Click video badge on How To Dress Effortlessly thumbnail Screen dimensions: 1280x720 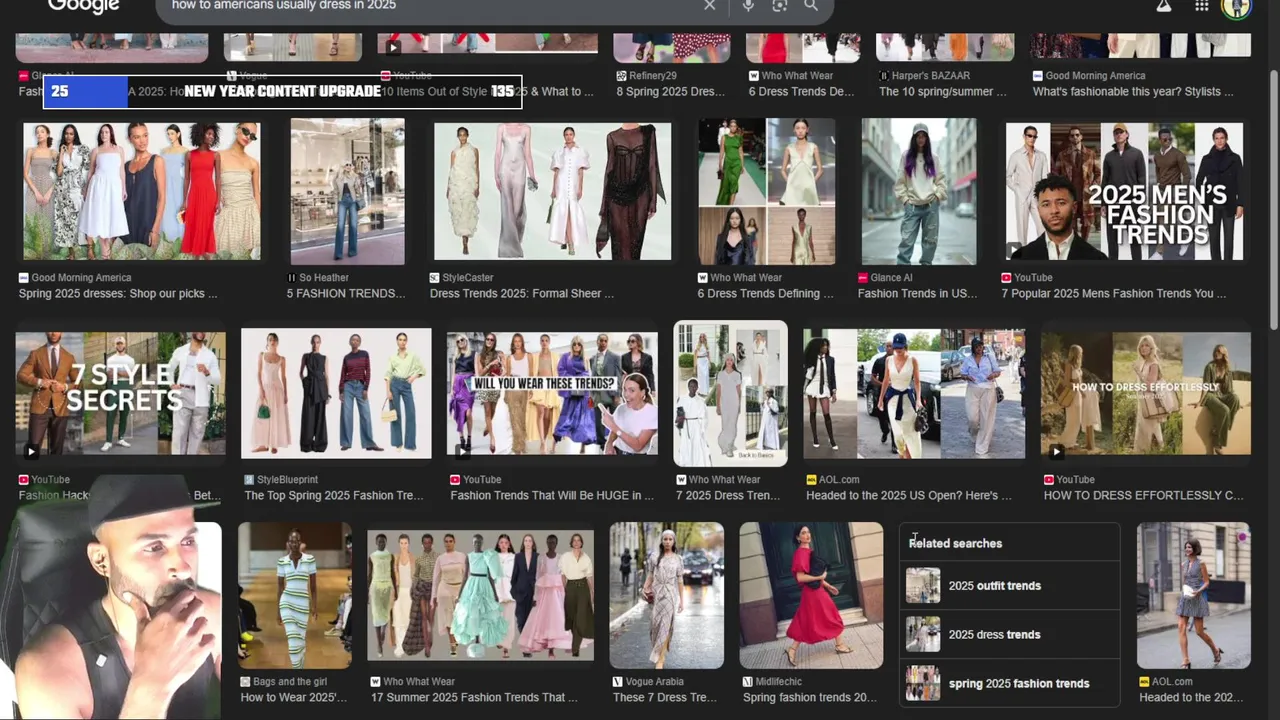coord(1055,451)
